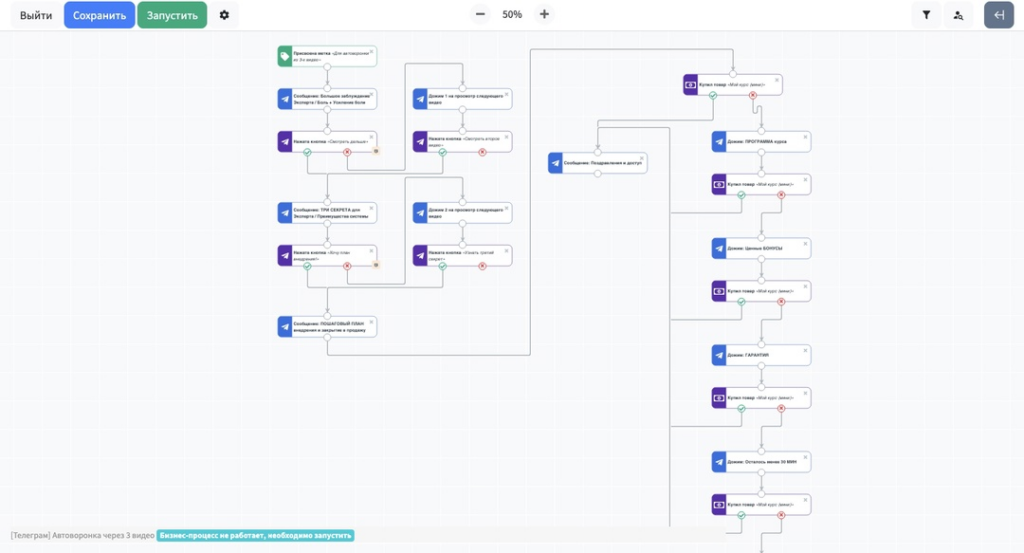
Task: Click the [Телеграм] Автоворонка через 3 видео title
Action: point(82,535)
